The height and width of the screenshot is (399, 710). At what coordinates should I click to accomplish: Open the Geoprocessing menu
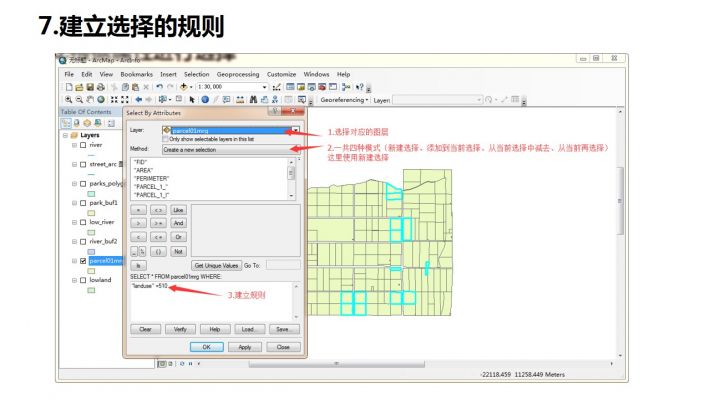(238, 74)
